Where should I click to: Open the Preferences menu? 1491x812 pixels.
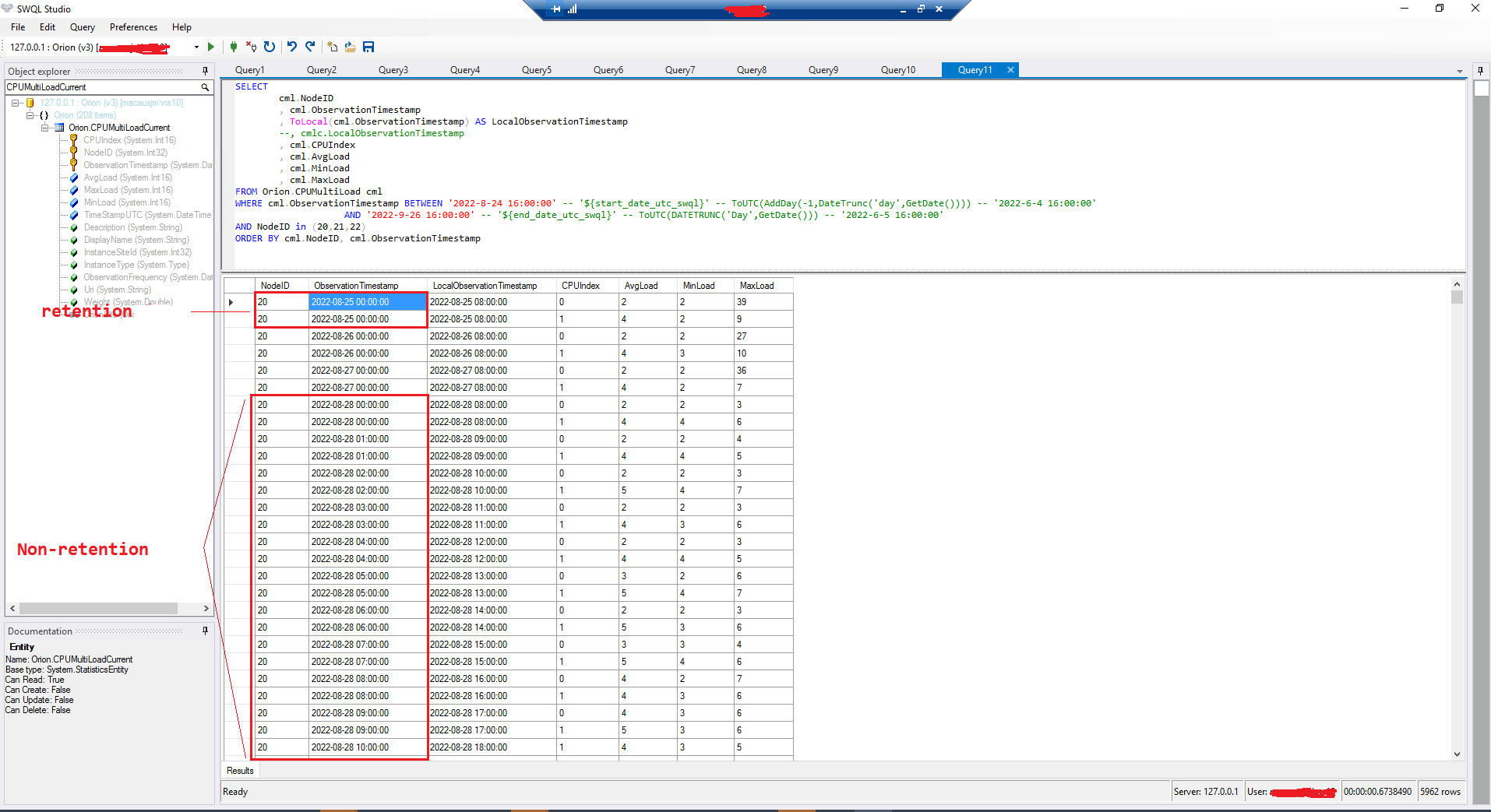point(133,27)
